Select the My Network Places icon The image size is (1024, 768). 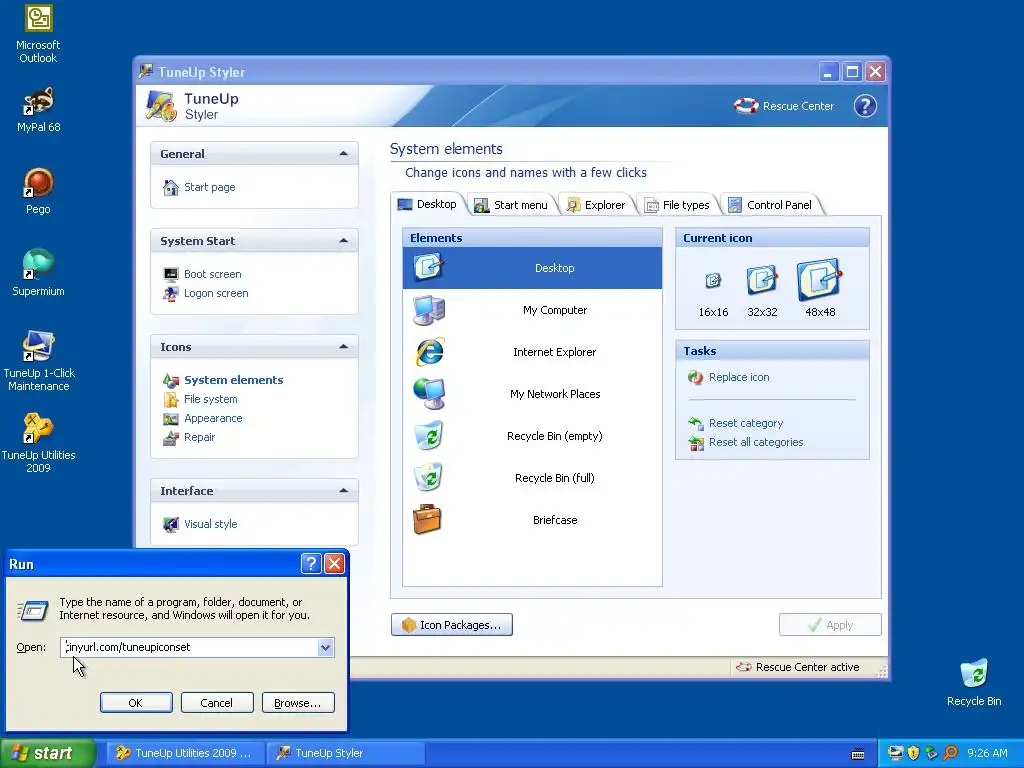(429, 394)
